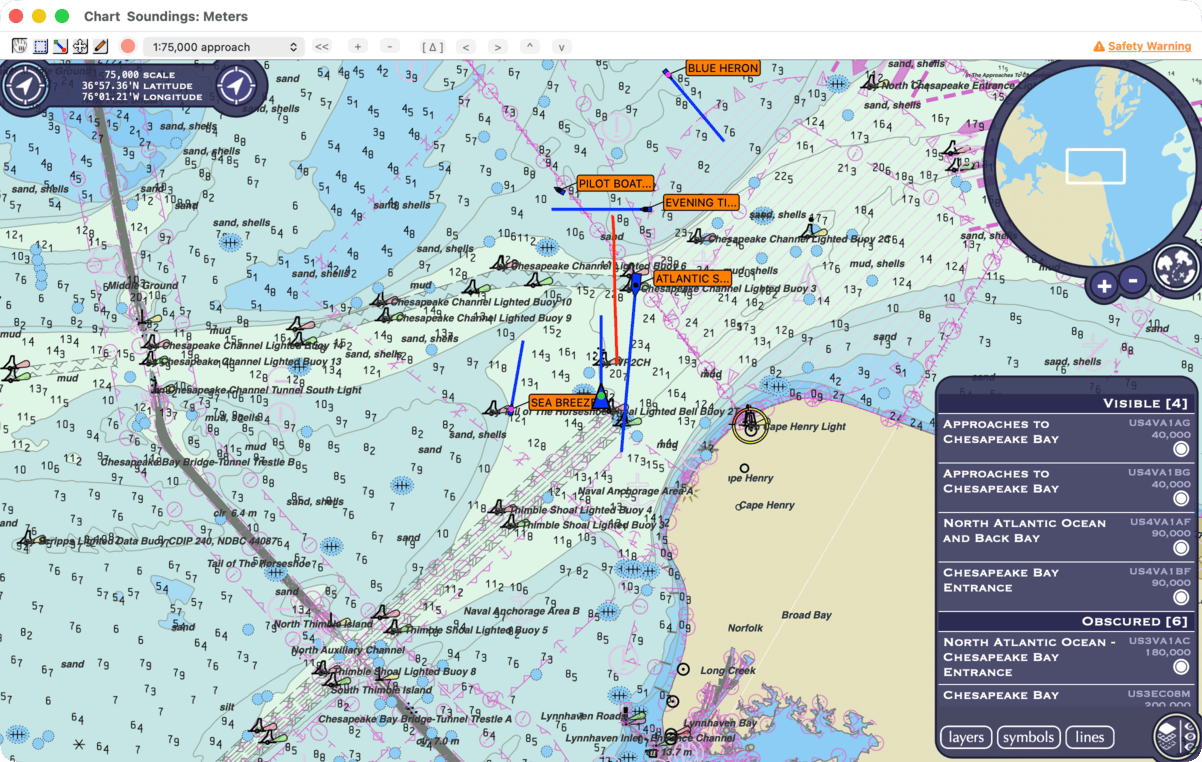Viewport: 1202px width, 762px height.
Task: Click the ATLANTIC S... vessel label
Action: 692,279
